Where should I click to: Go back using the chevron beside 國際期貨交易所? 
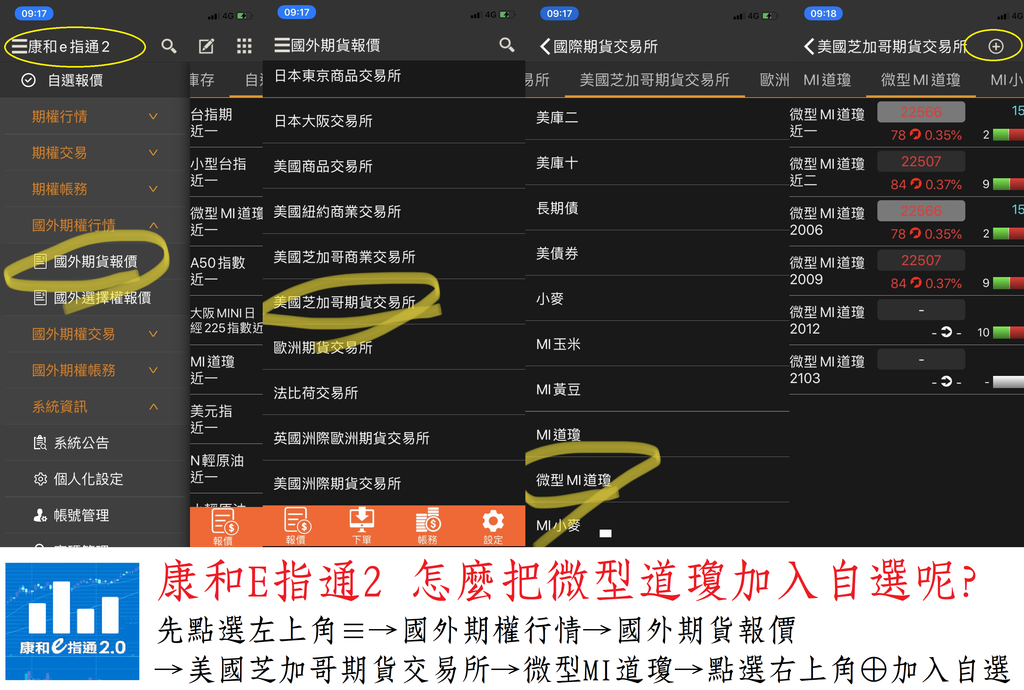click(545, 46)
